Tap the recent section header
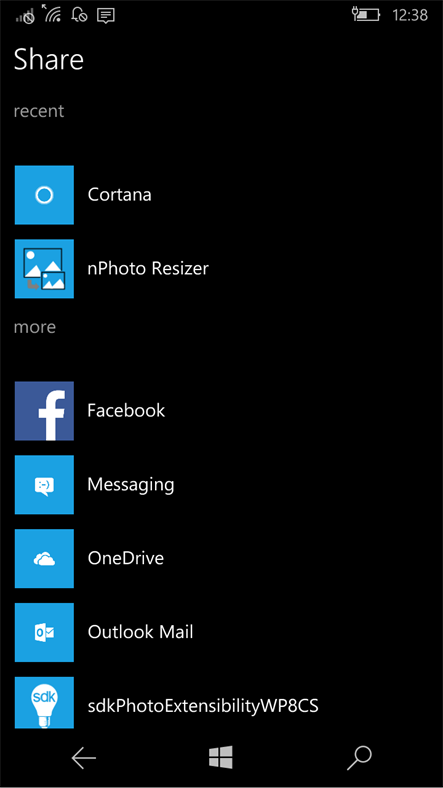Image resolution: width=443 pixels, height=788 pixels. [39, 111]
